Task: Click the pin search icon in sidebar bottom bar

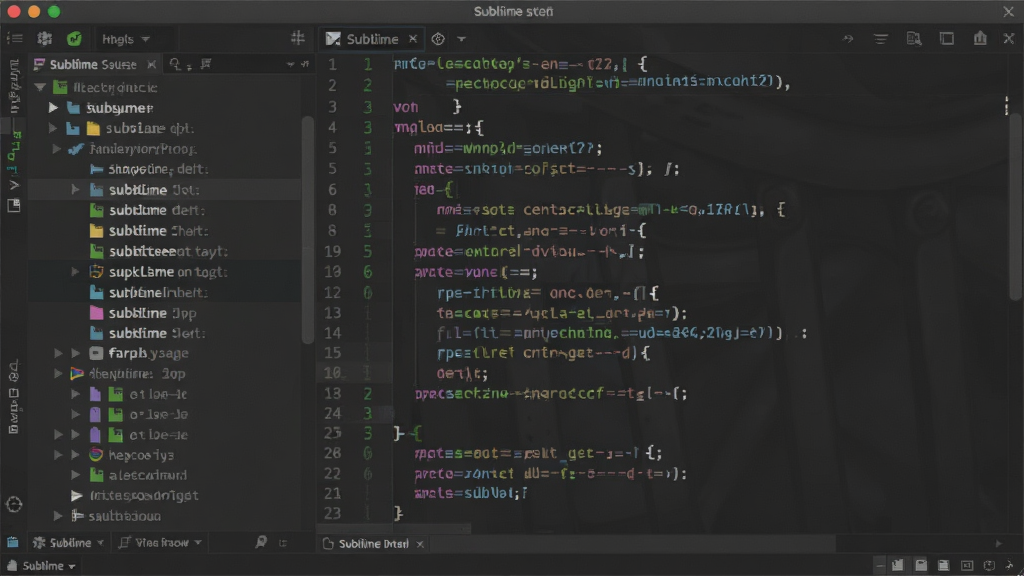Action: [261, 542]
